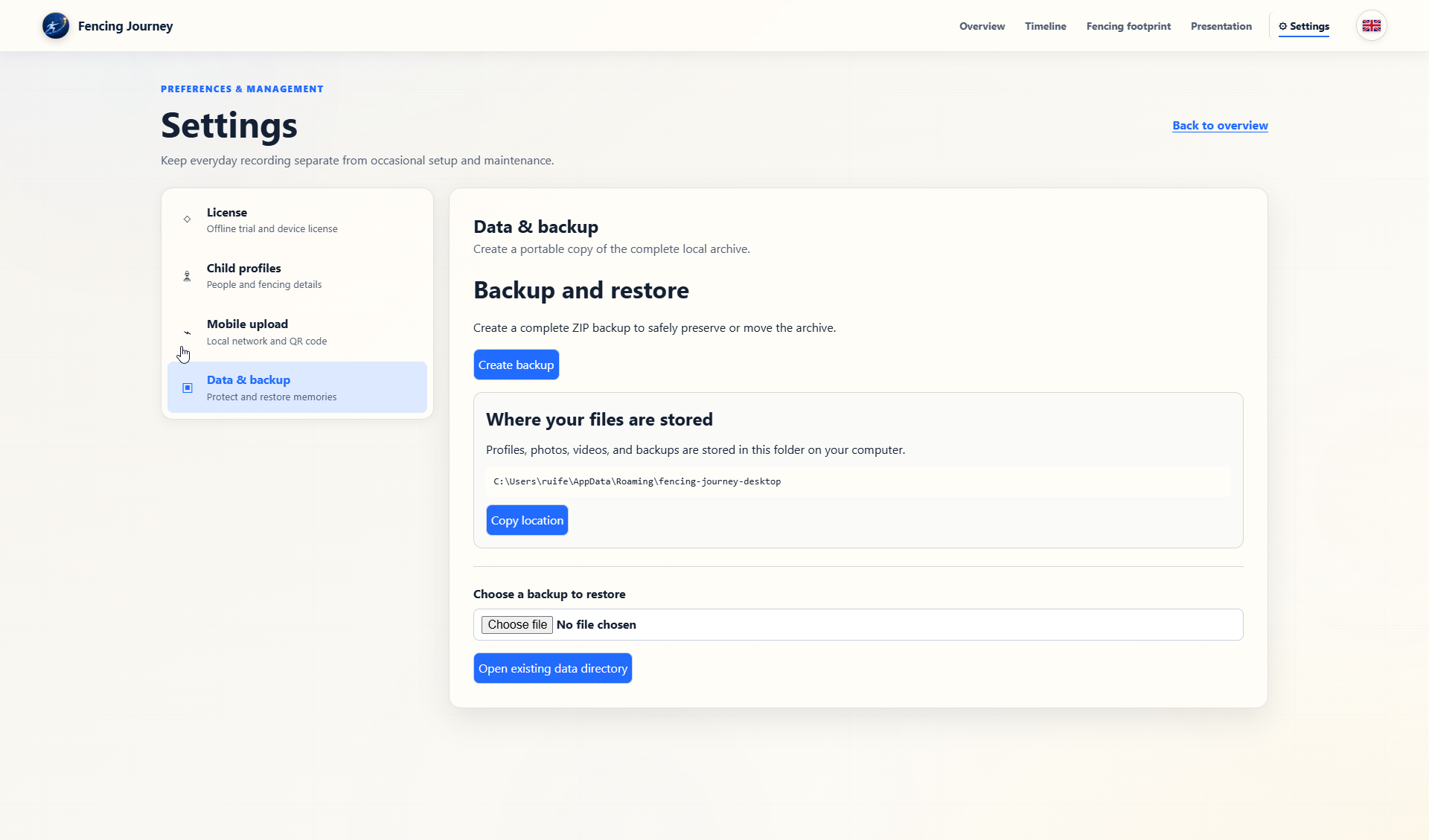This screenshot has height=840, width=1429.
Task: Click the person icon beside Child profiles
Action: (187, 276)
